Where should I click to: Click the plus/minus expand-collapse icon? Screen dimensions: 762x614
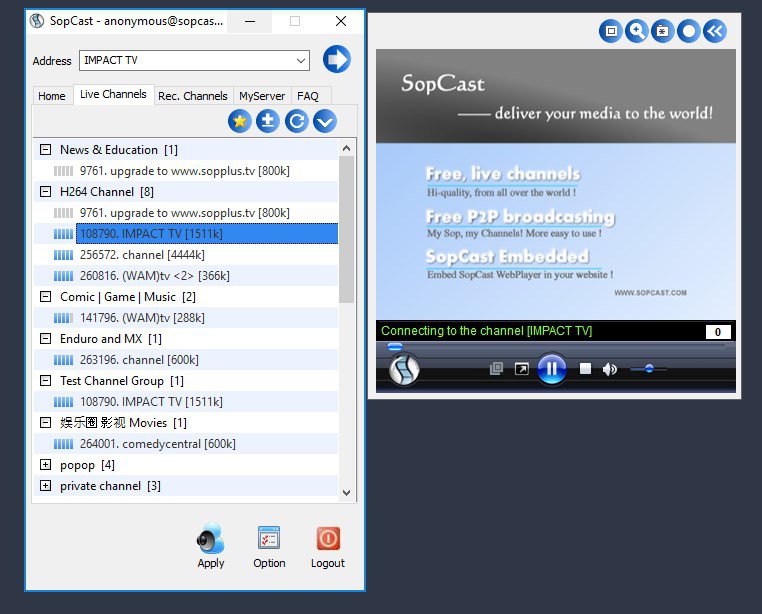click(267, 122)
